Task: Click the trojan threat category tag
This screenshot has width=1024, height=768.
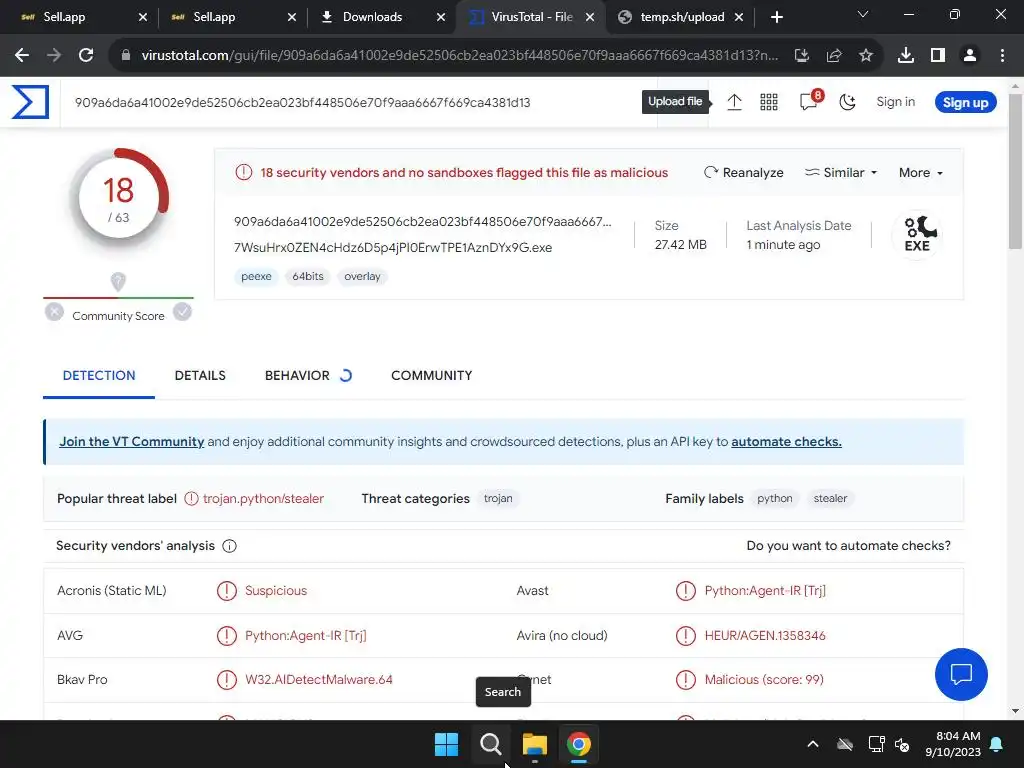Action: point(498,498)
